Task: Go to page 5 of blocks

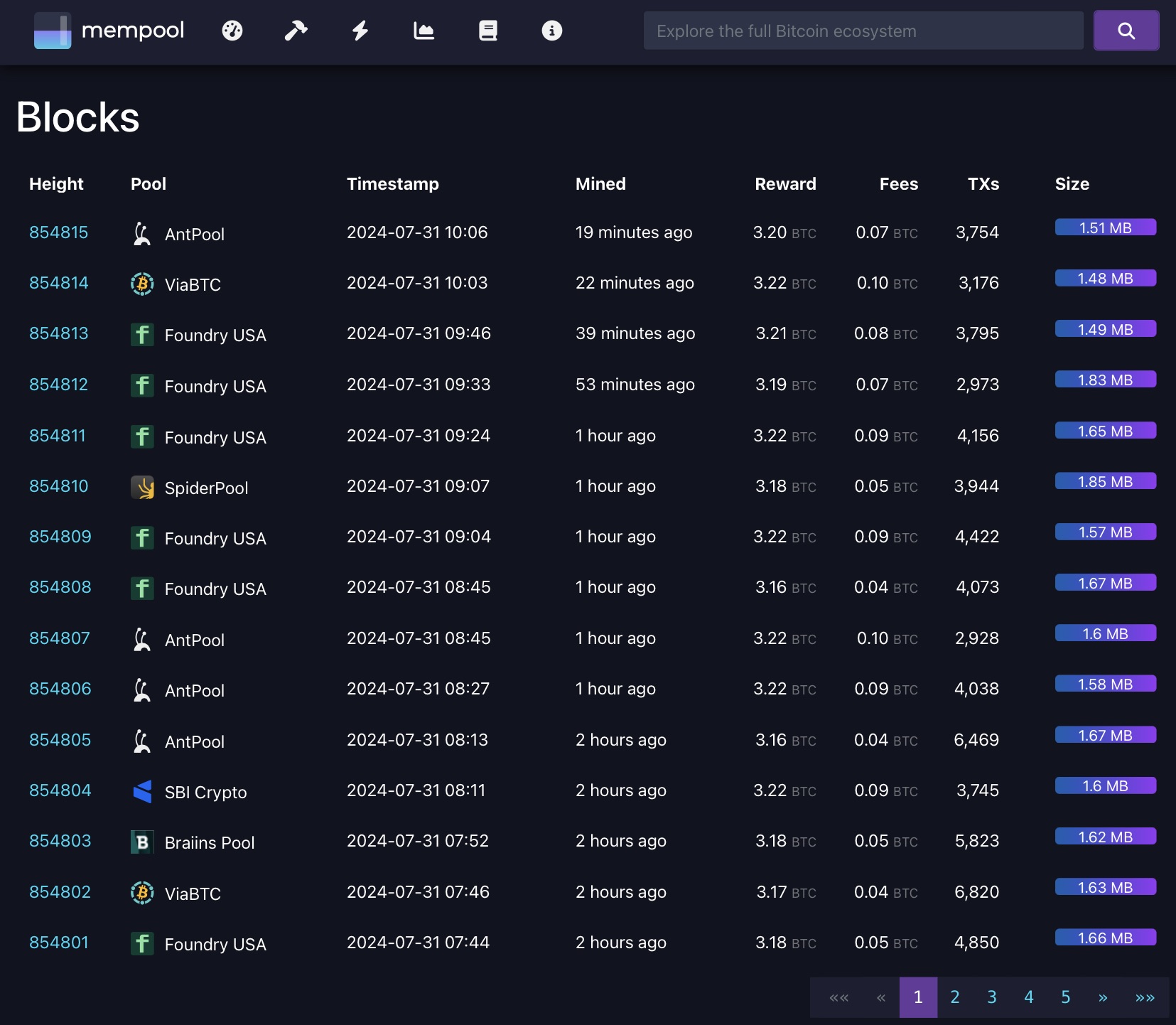Action: [1065, 997]
